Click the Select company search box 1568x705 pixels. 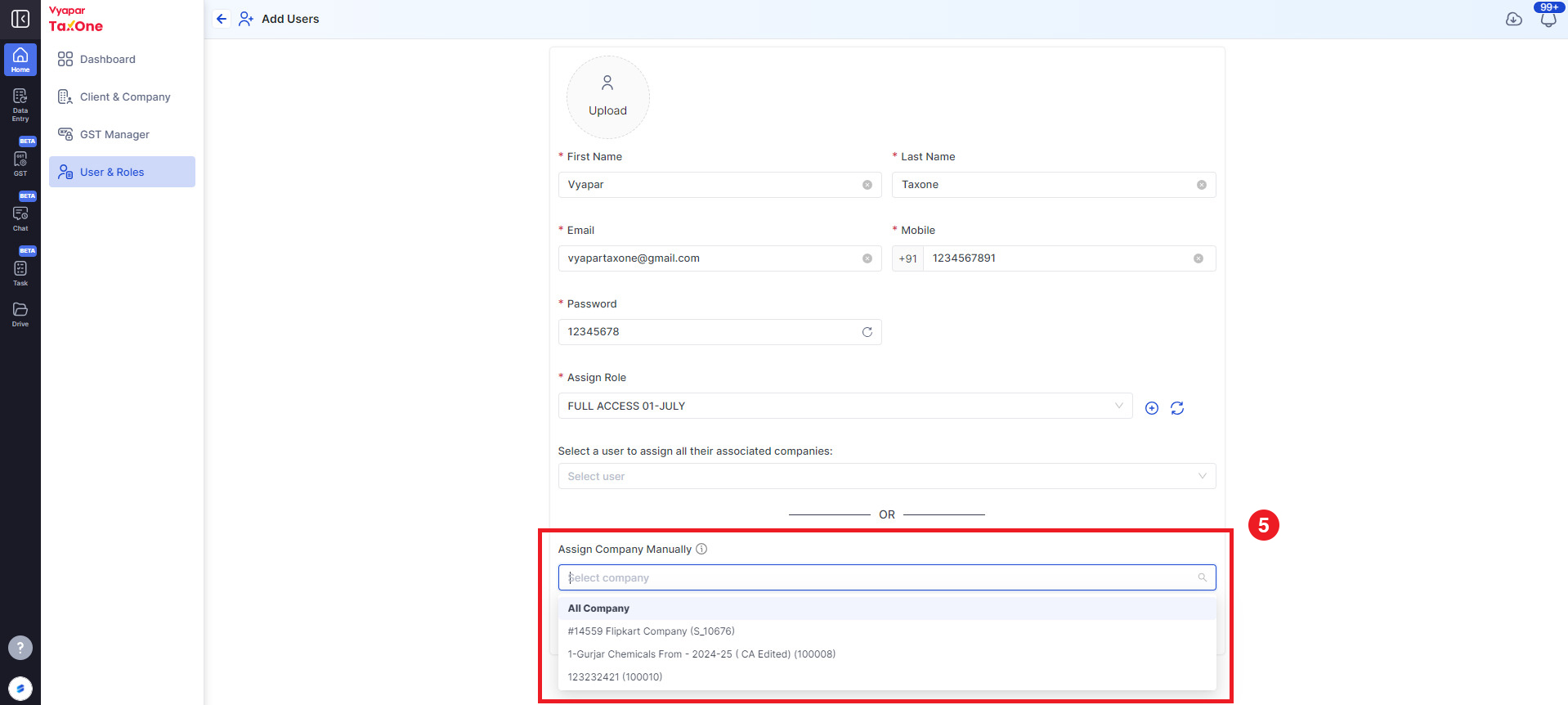click(887, 577)
